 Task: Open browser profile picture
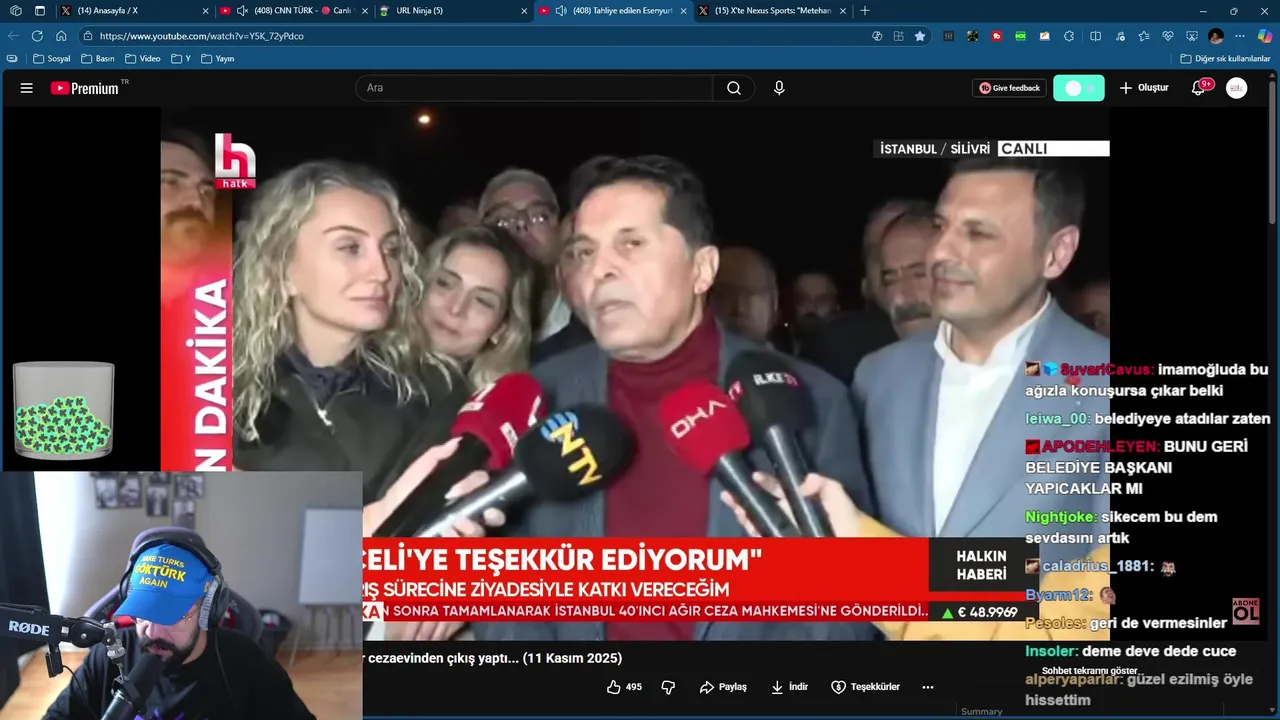pyautogui.click(x=1216, y=36)
